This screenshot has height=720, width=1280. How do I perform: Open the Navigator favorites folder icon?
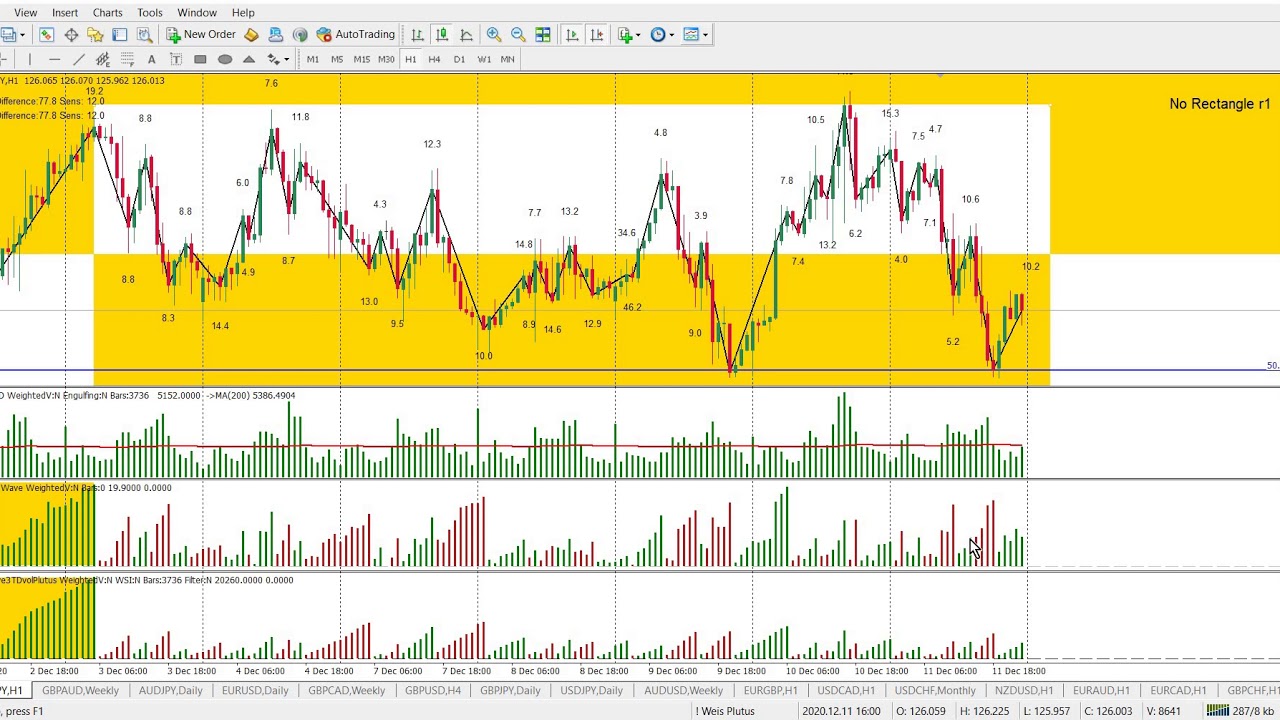(x=95, y=34)
